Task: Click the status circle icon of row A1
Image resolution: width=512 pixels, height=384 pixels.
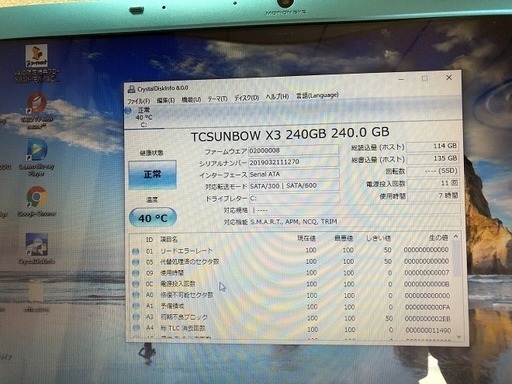Action: pos(136,306)
